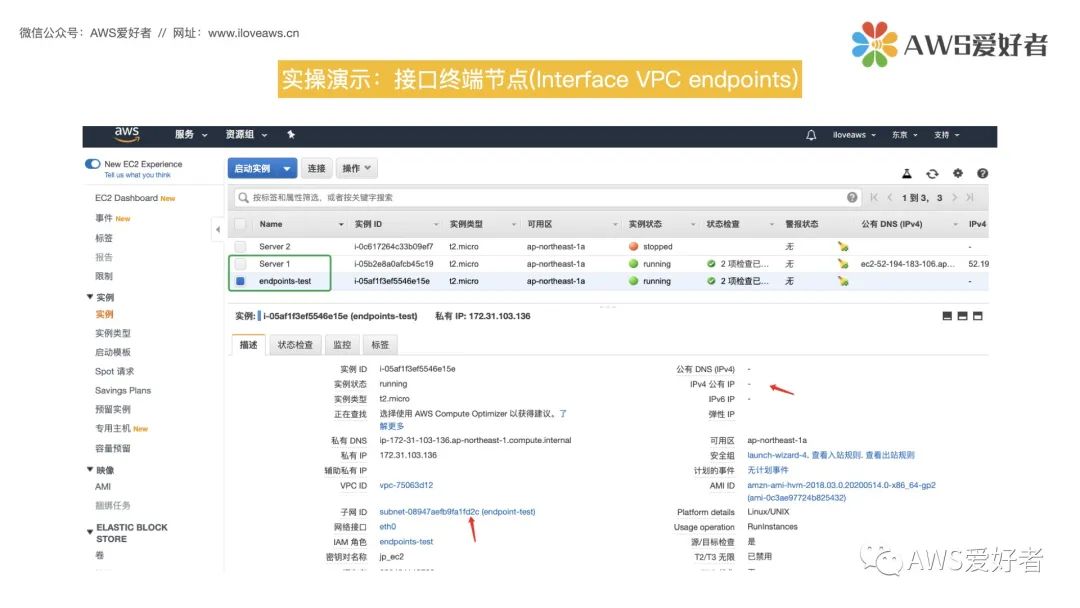Select instance ID i-05b2e8a0afcb45c19 cell
The height and width of the screenshot is (608, 1080).
(394, 264)
